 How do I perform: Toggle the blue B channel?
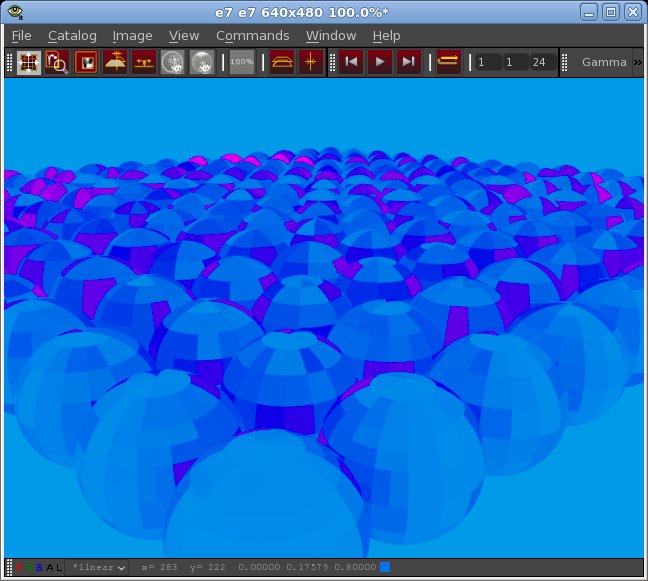click(39, 567)
